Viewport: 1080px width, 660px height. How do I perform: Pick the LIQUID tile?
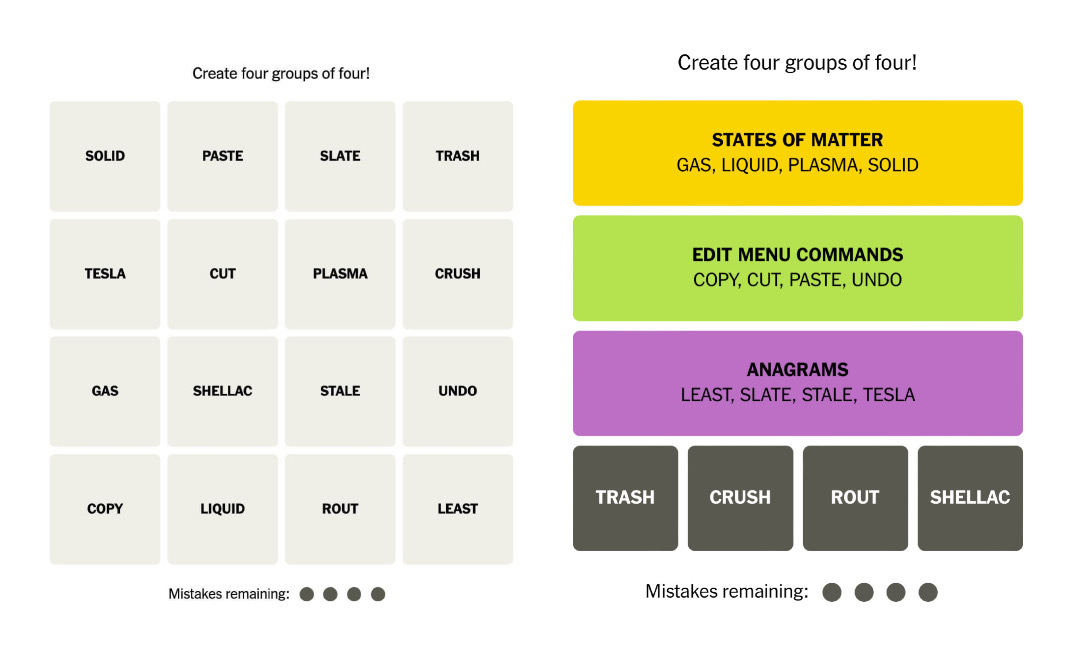click(222, 509)
